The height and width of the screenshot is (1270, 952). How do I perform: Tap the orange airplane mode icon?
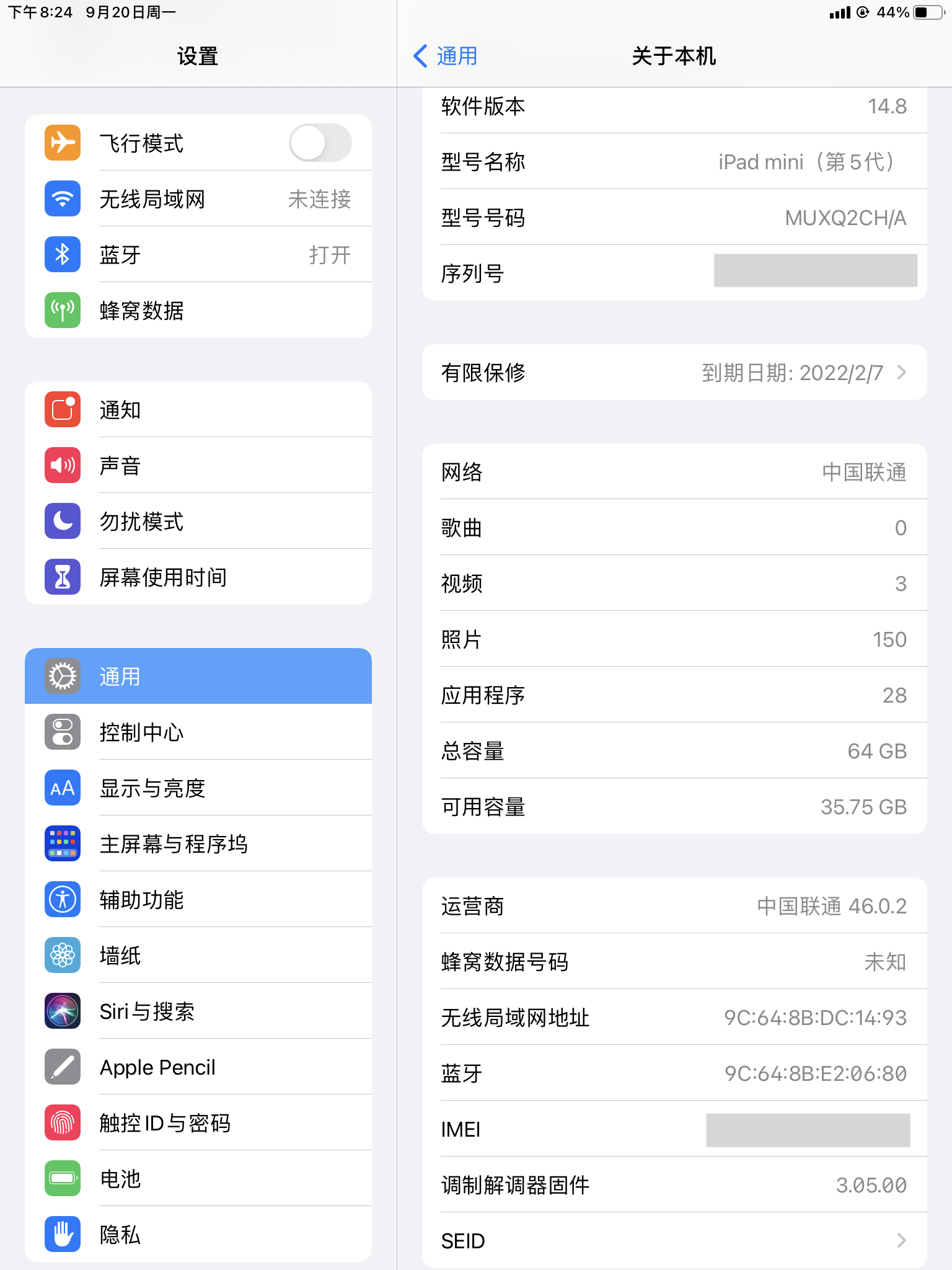(x=63, y=143)
